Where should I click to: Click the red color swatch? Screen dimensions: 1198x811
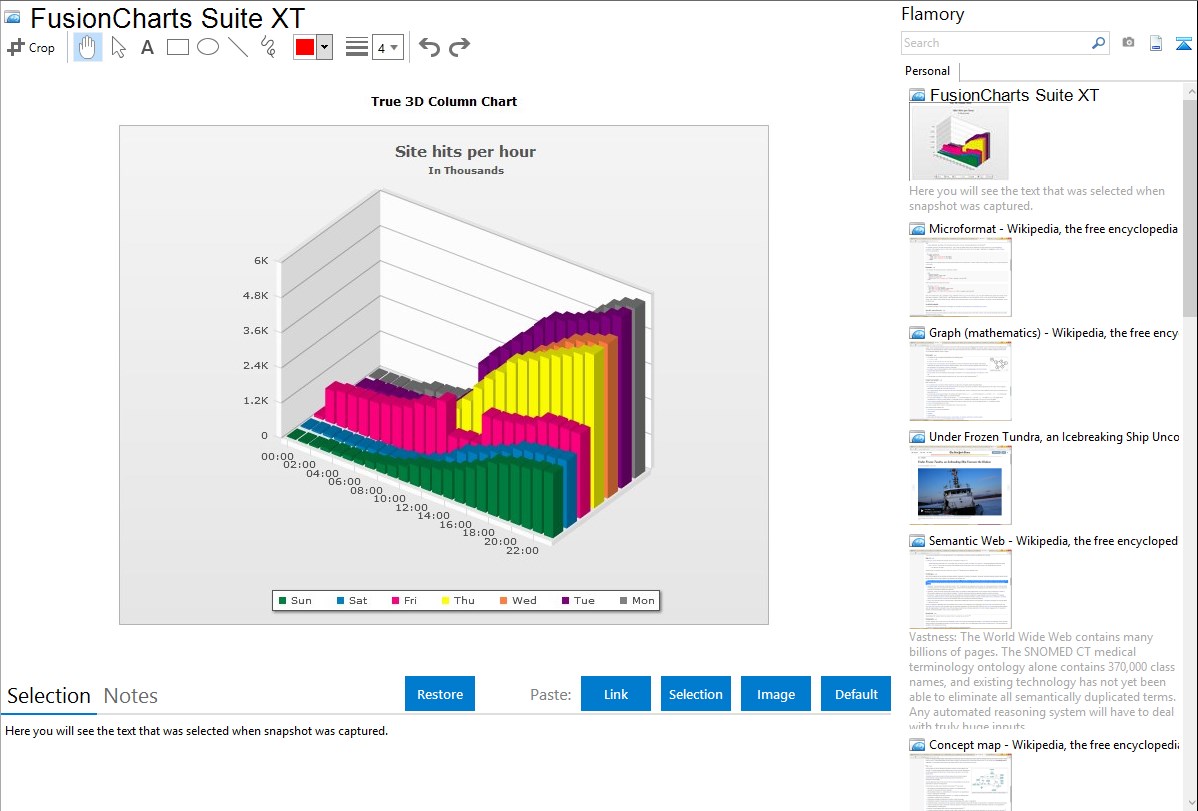point(305,47)
